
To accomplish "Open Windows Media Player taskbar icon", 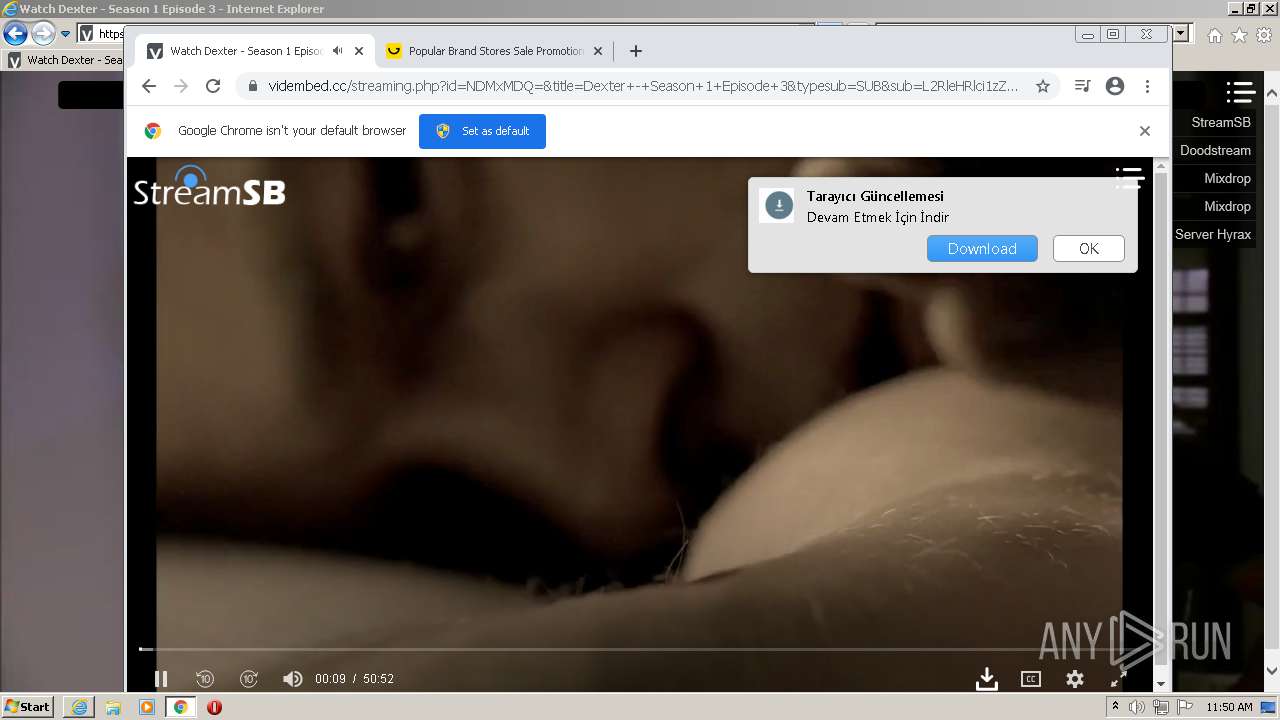I will pyautogui.click(x=147, y=707).
